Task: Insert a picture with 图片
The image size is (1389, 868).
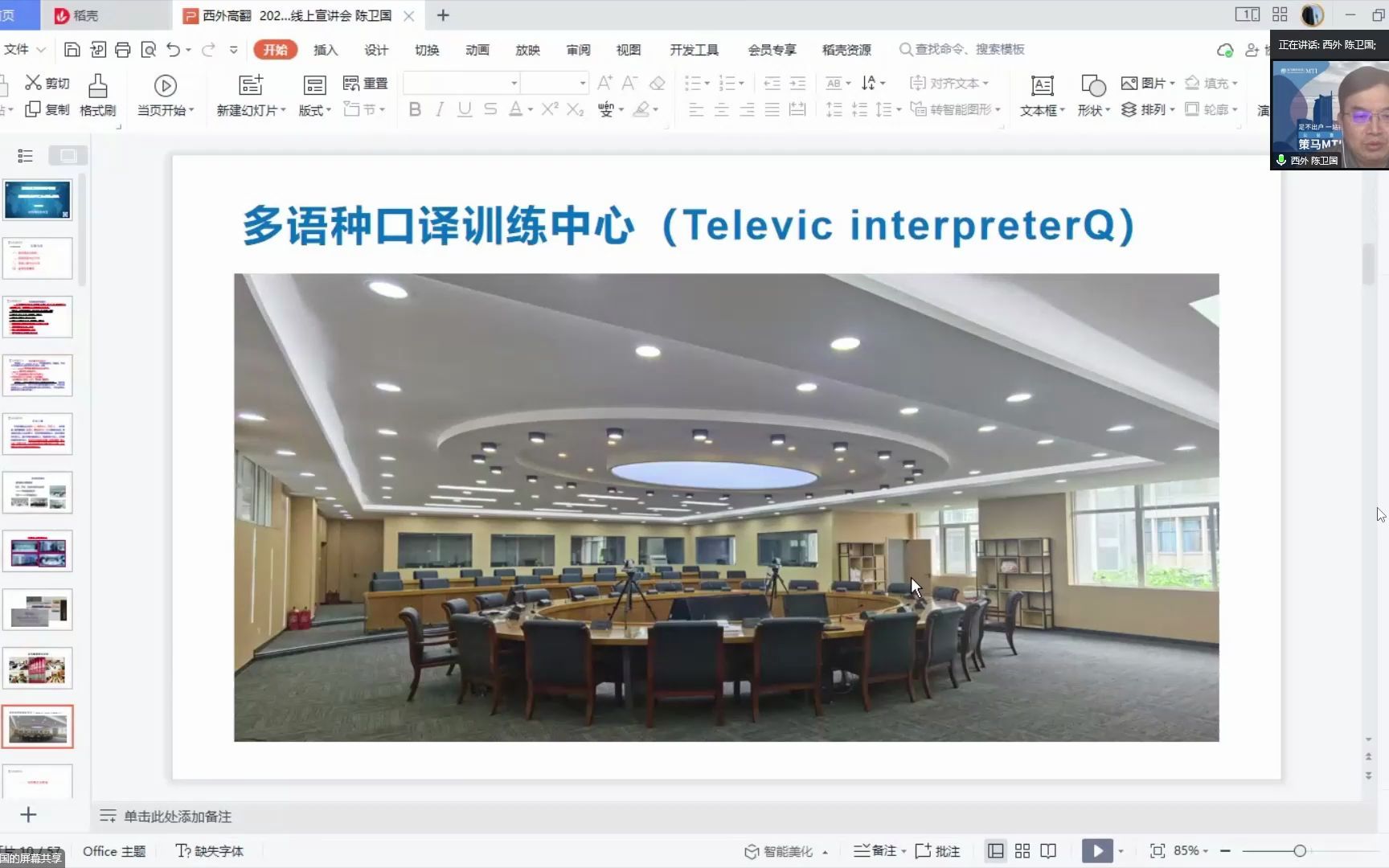Action: 1148,83
